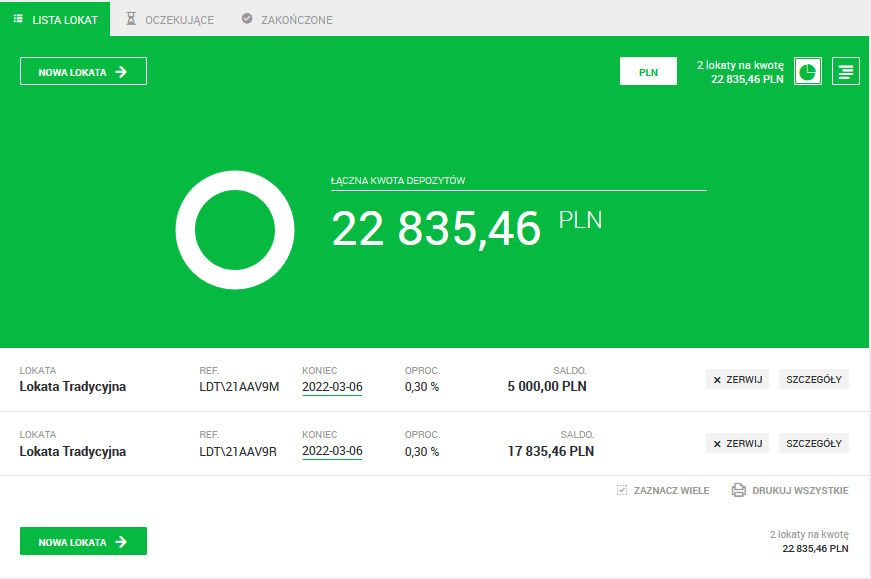Open the Oczekujące tab

coord(169,19)
